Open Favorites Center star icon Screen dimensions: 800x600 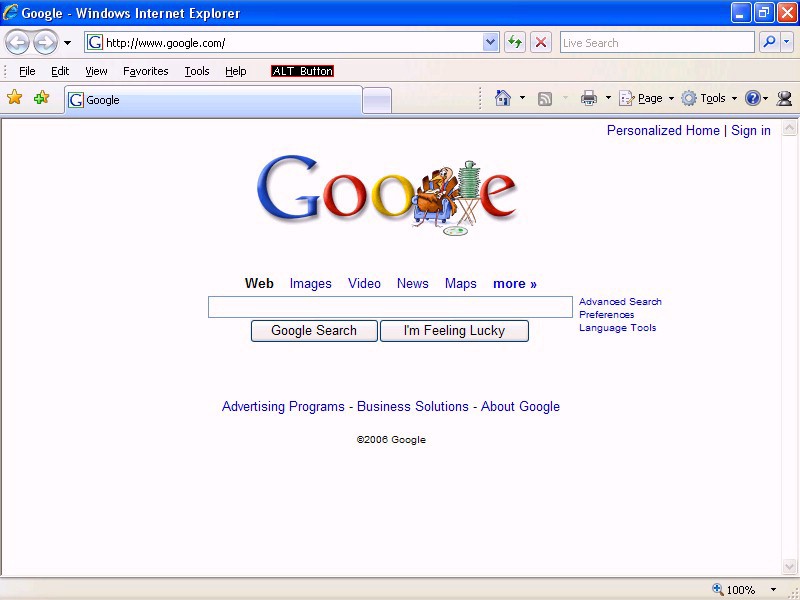point(15,97)
